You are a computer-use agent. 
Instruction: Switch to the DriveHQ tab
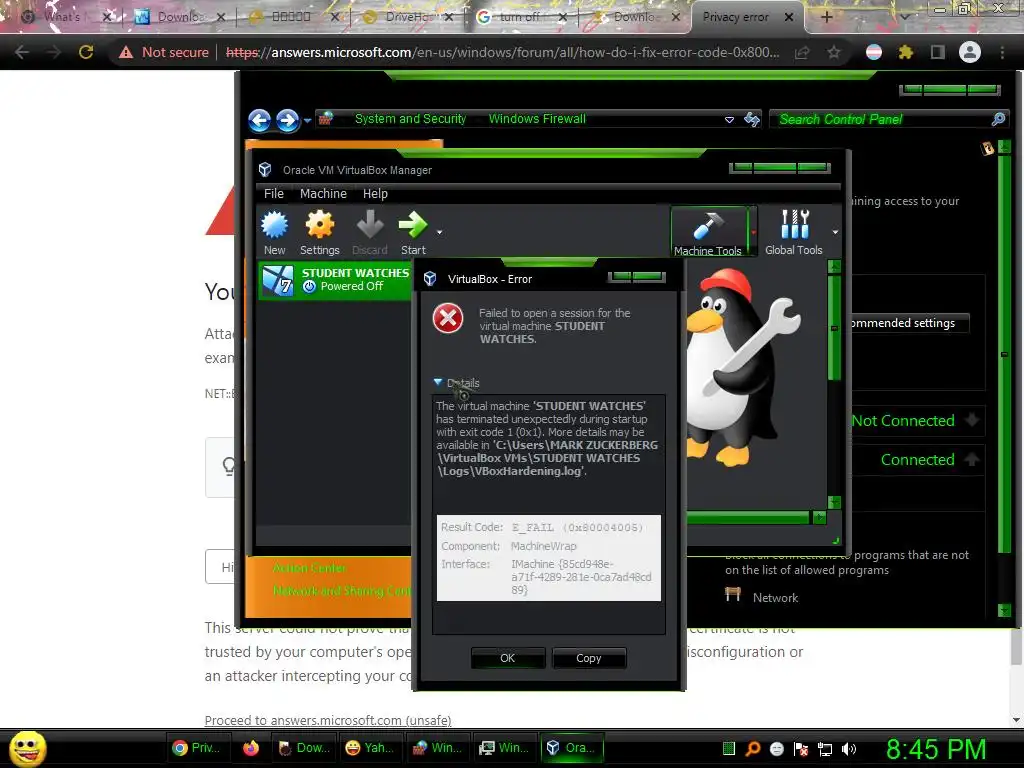click(x=409, y=17)
